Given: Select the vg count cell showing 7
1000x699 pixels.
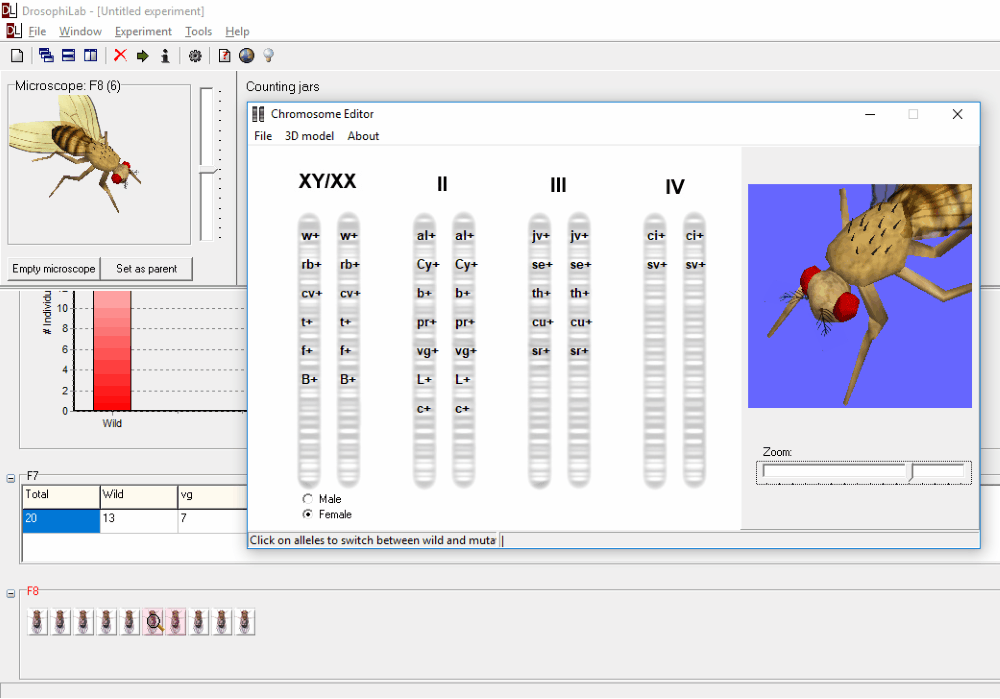Looking at the screenshot, I should coord(213,520).
